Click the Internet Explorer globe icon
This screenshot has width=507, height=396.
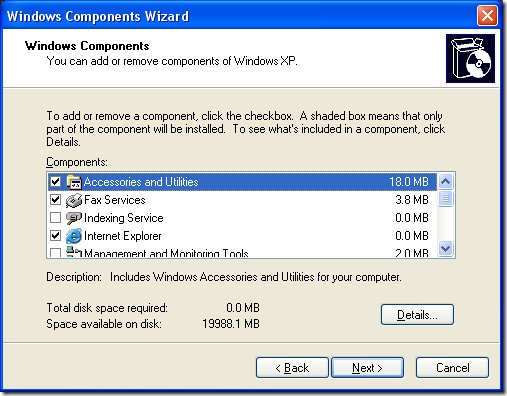click(74, 236)
